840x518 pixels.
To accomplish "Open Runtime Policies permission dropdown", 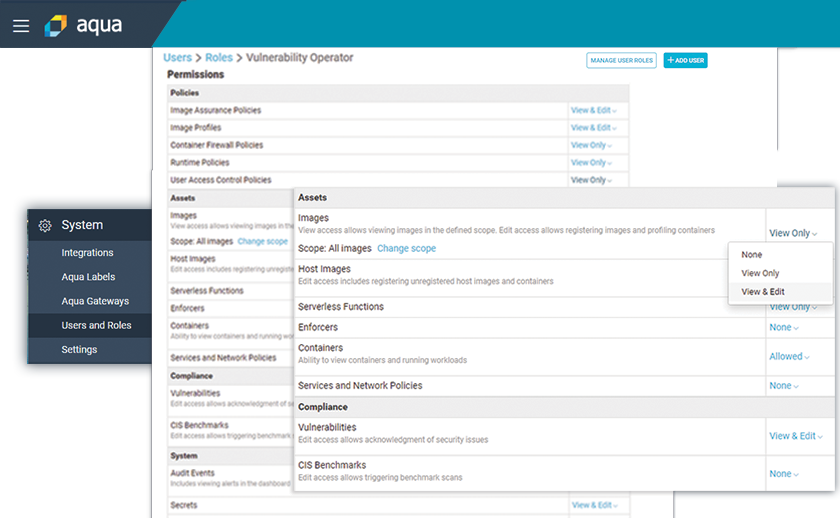I will (x=591, y=162).
